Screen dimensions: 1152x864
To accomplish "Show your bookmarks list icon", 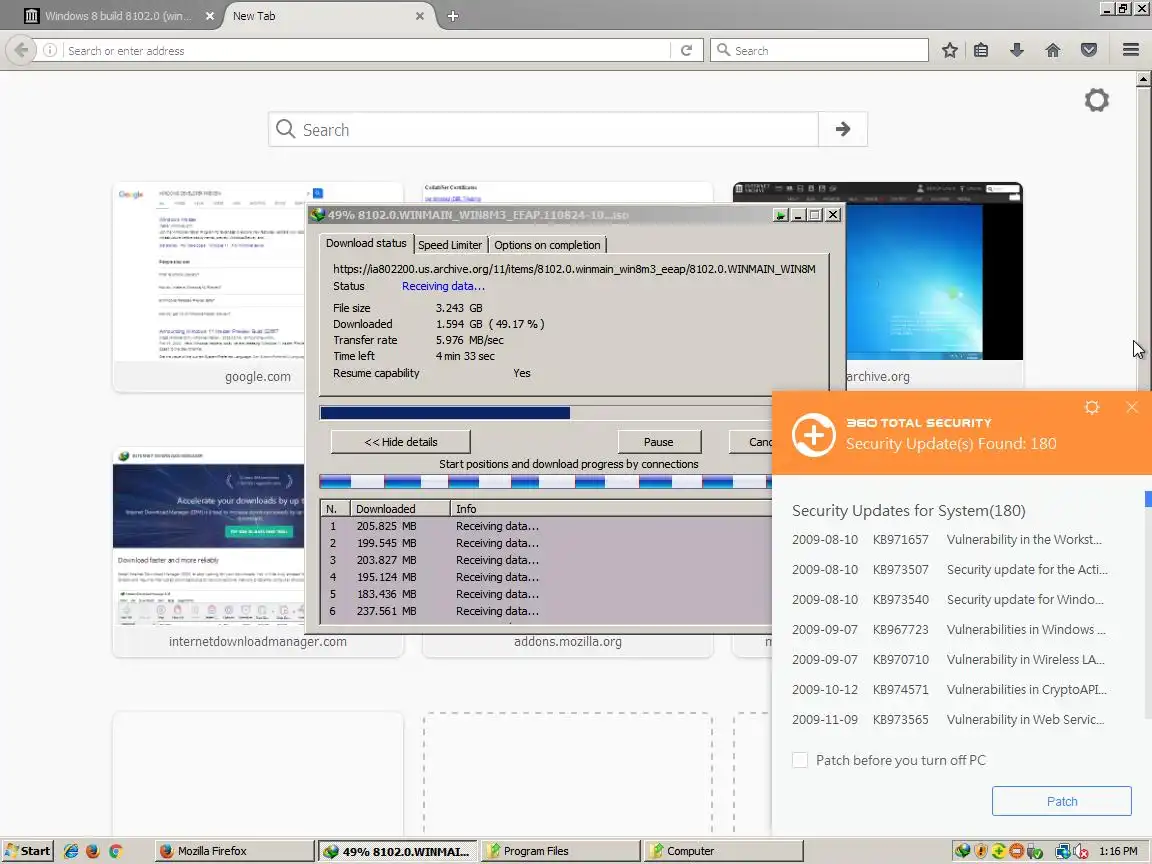I will click(x=981, y=50).
